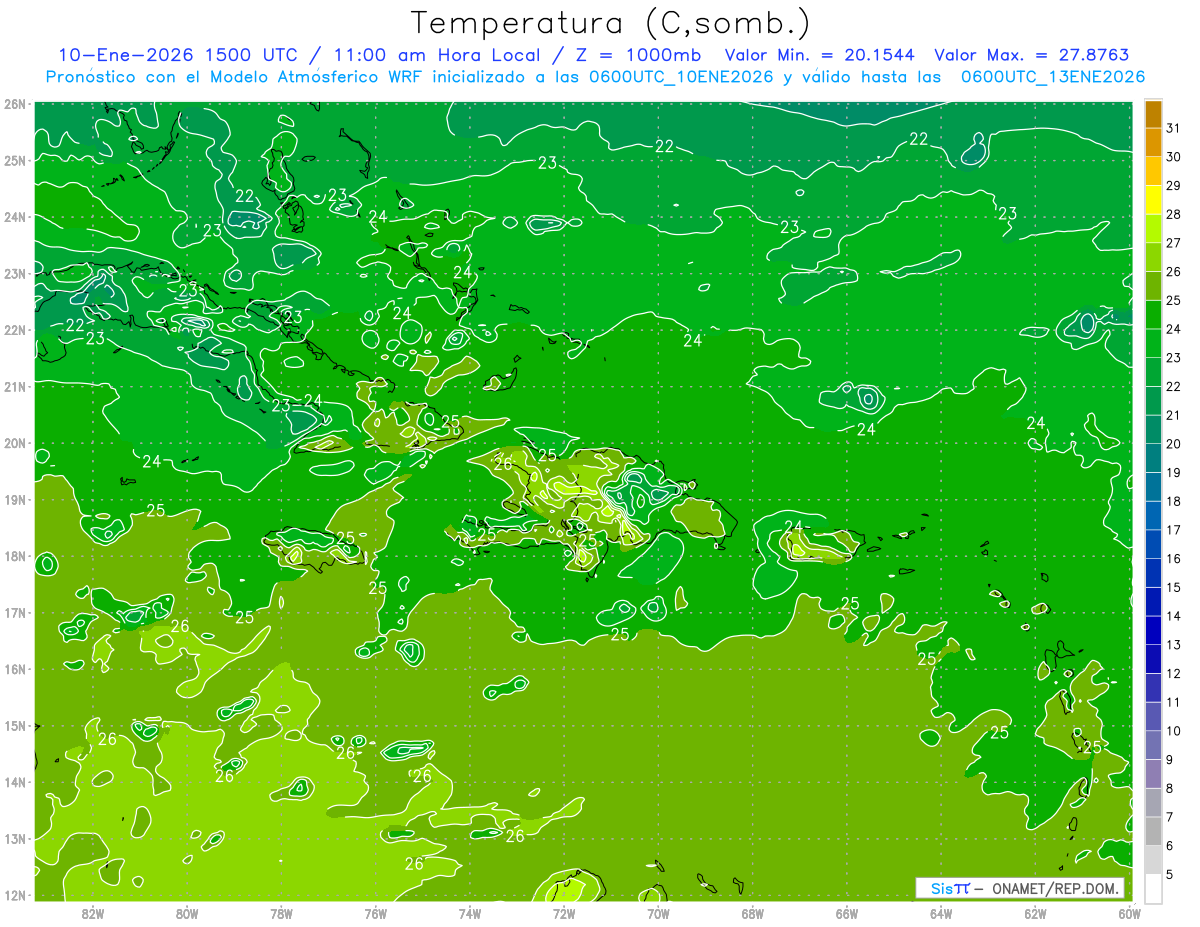Click the 26N latitude axis label
Image resolution: width=1200 pixels, height=927 pixels.
coord(15,104)
